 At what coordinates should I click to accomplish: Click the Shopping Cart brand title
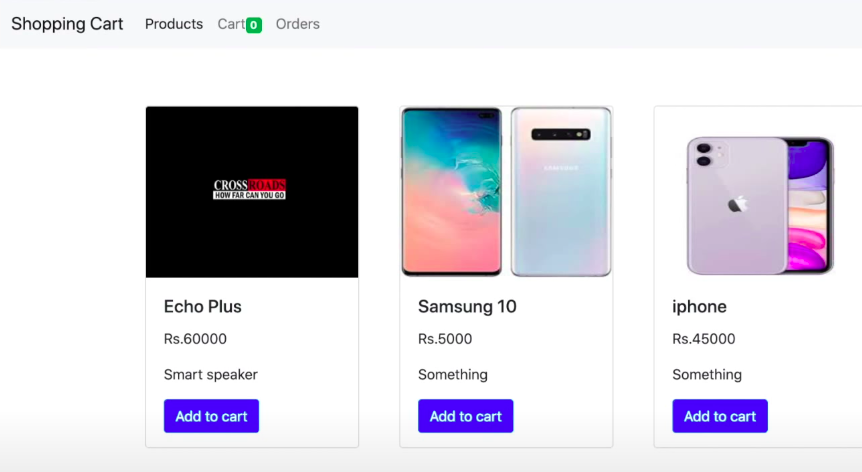click(67, 24)
